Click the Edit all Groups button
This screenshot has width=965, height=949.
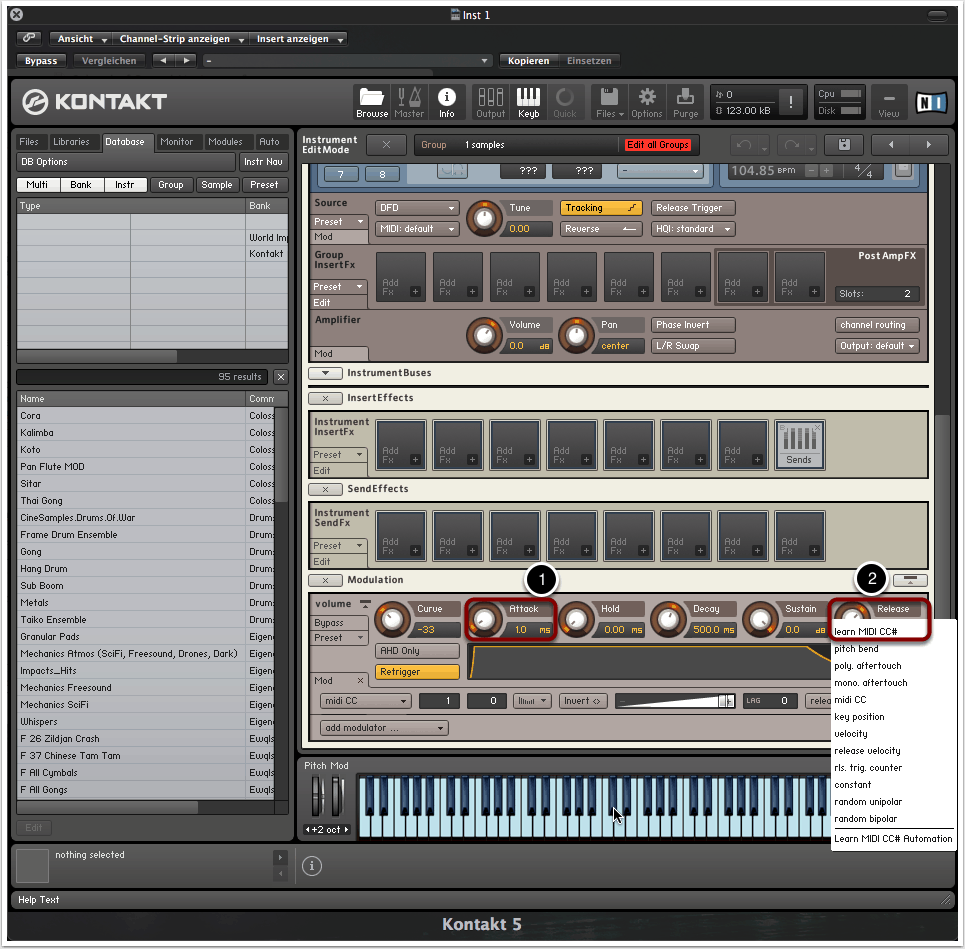pos(657,145)
